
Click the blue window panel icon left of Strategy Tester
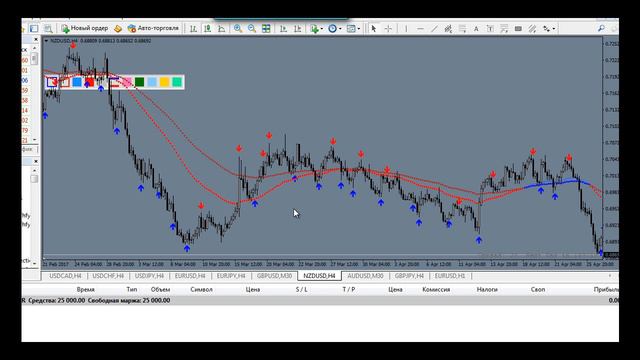(34, 29)
